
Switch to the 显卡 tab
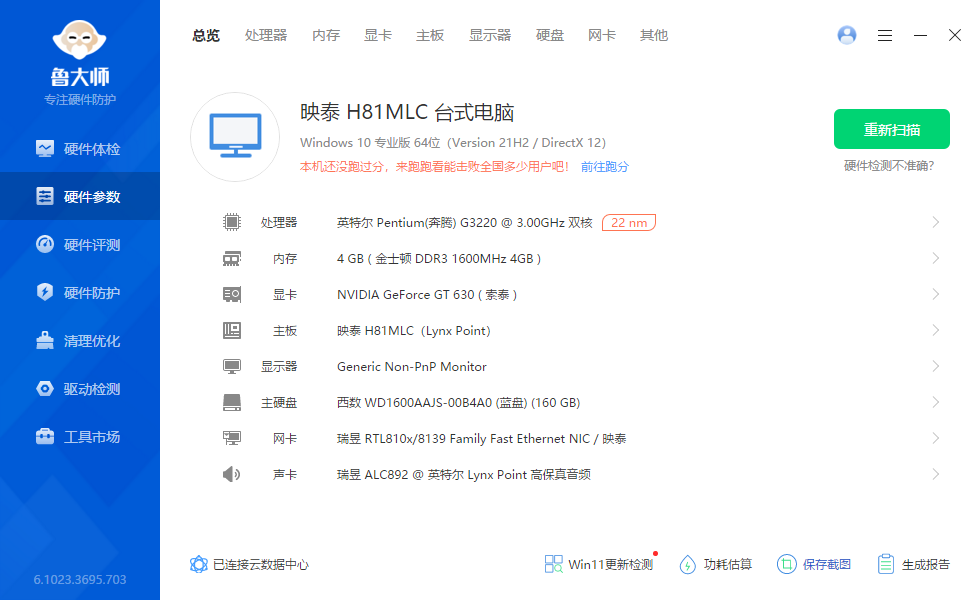click(x=378, y=36)
